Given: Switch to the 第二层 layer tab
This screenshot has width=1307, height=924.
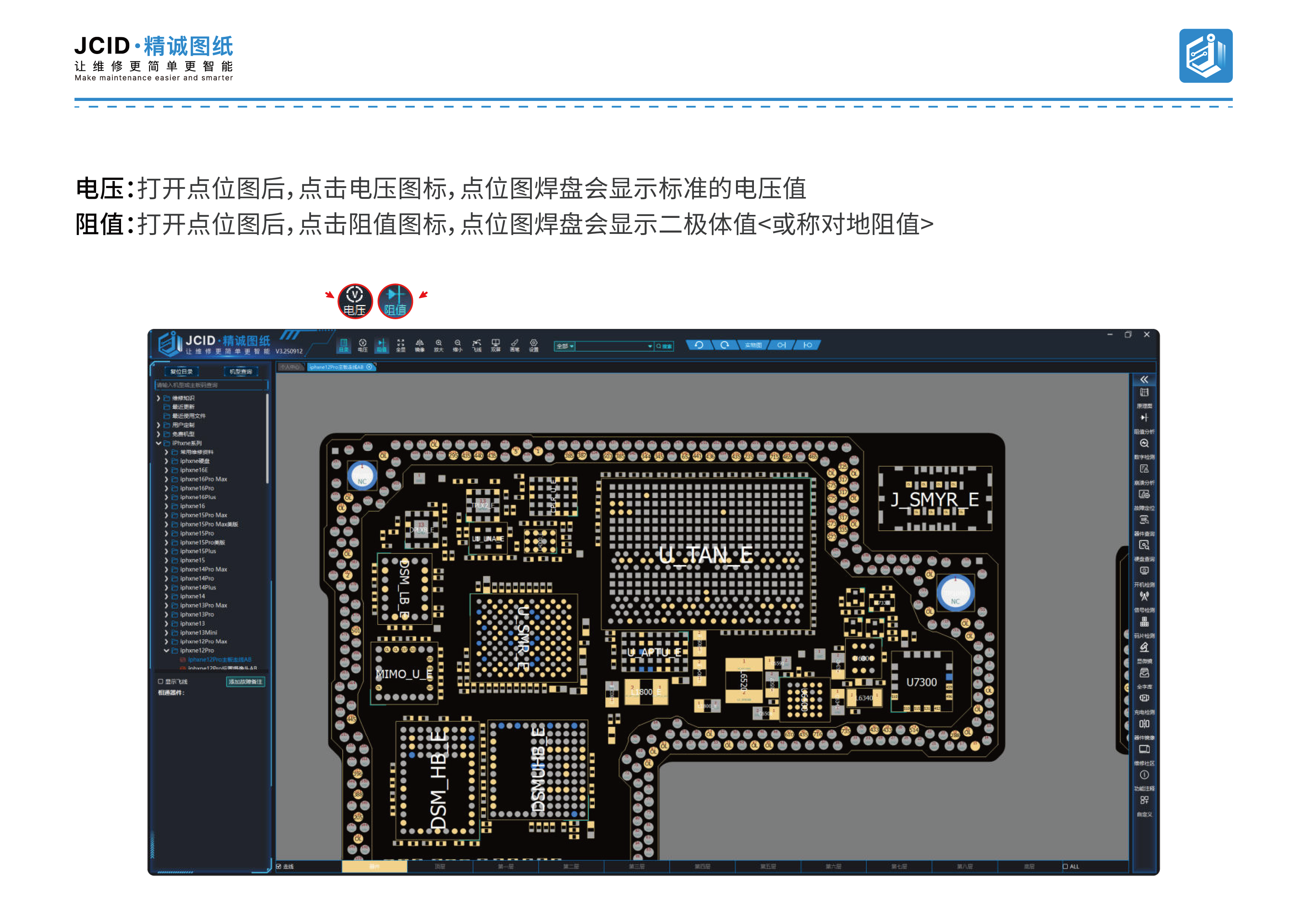Looking at the screenshot, I should point(571,867).
